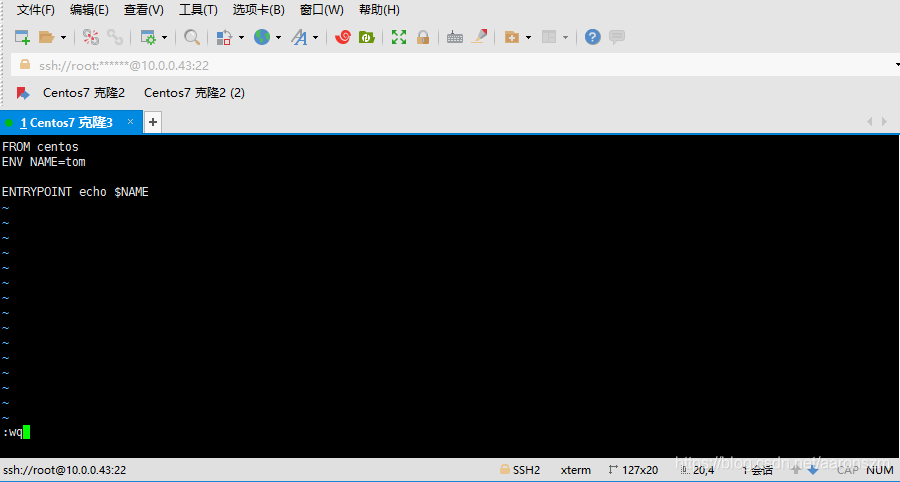Viewport: 900px width, 482px height.
Task: Click the file transfer icon
Action: (223, 37)
